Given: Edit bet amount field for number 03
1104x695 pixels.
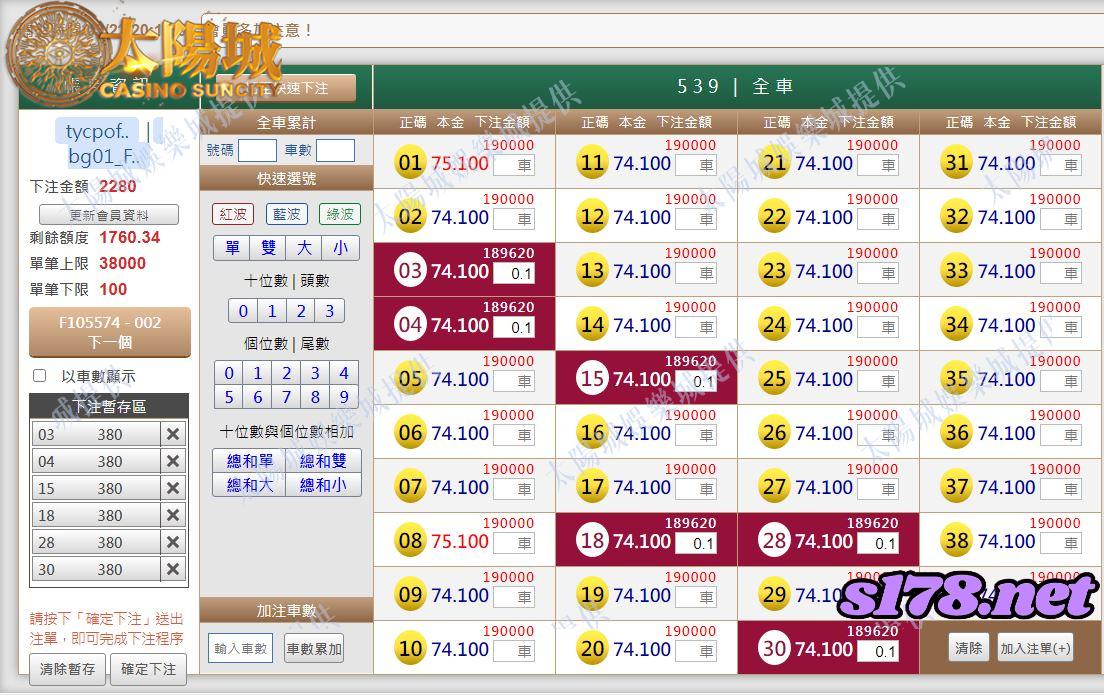Looking at the screenshot, I should pos(514,274).
